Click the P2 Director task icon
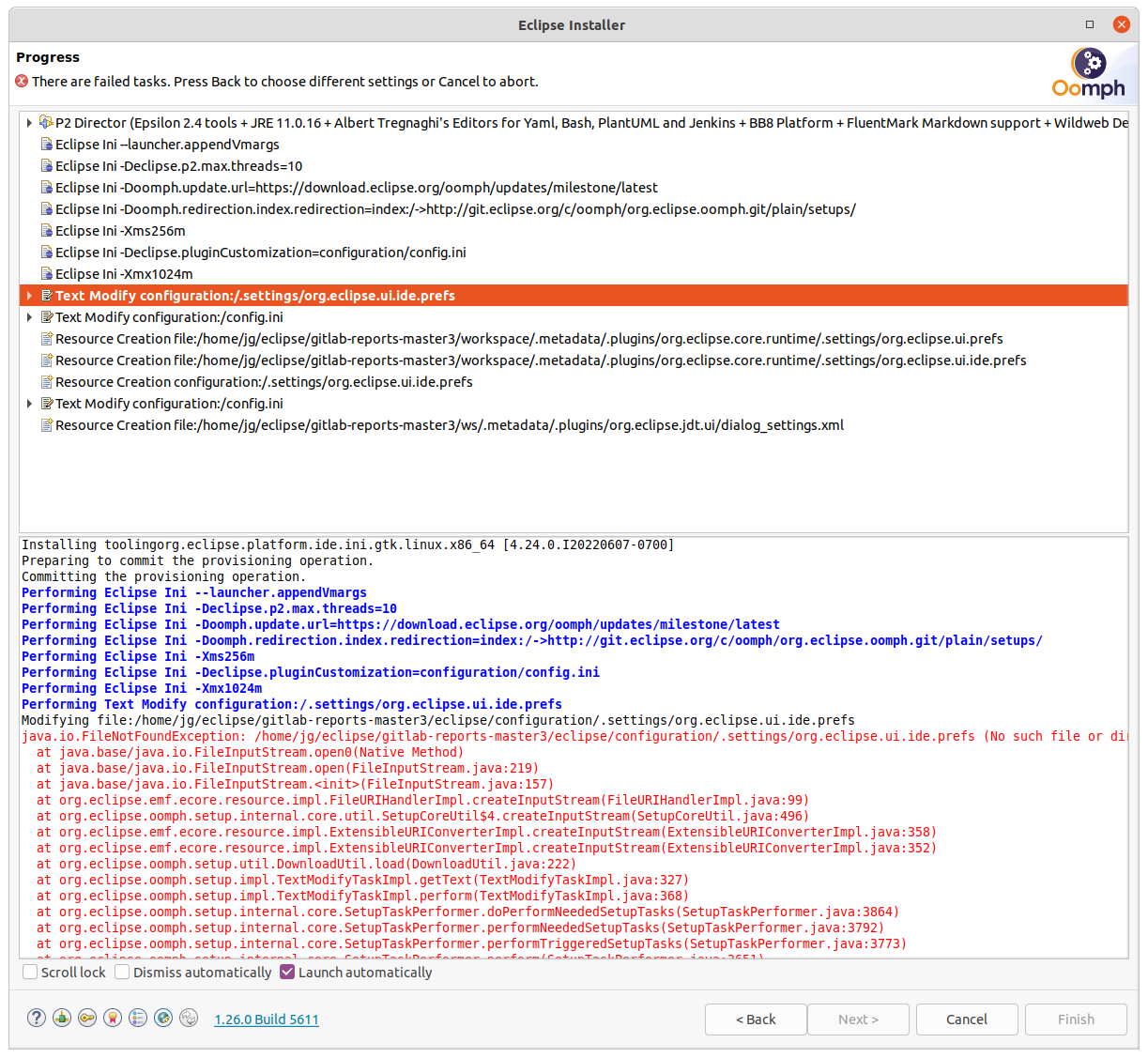Image resolution: width=1148 pixels, height=1058 pixels. point(46,122)
